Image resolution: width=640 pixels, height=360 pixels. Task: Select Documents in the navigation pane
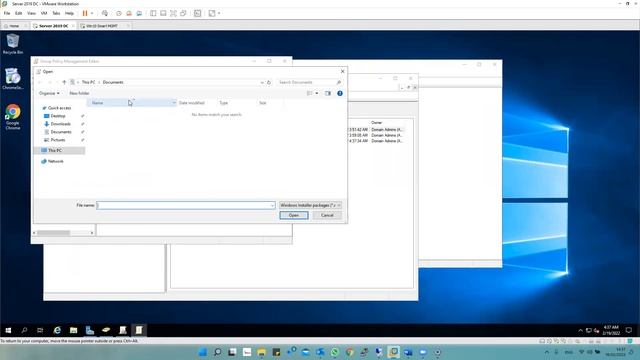(61, 132)
